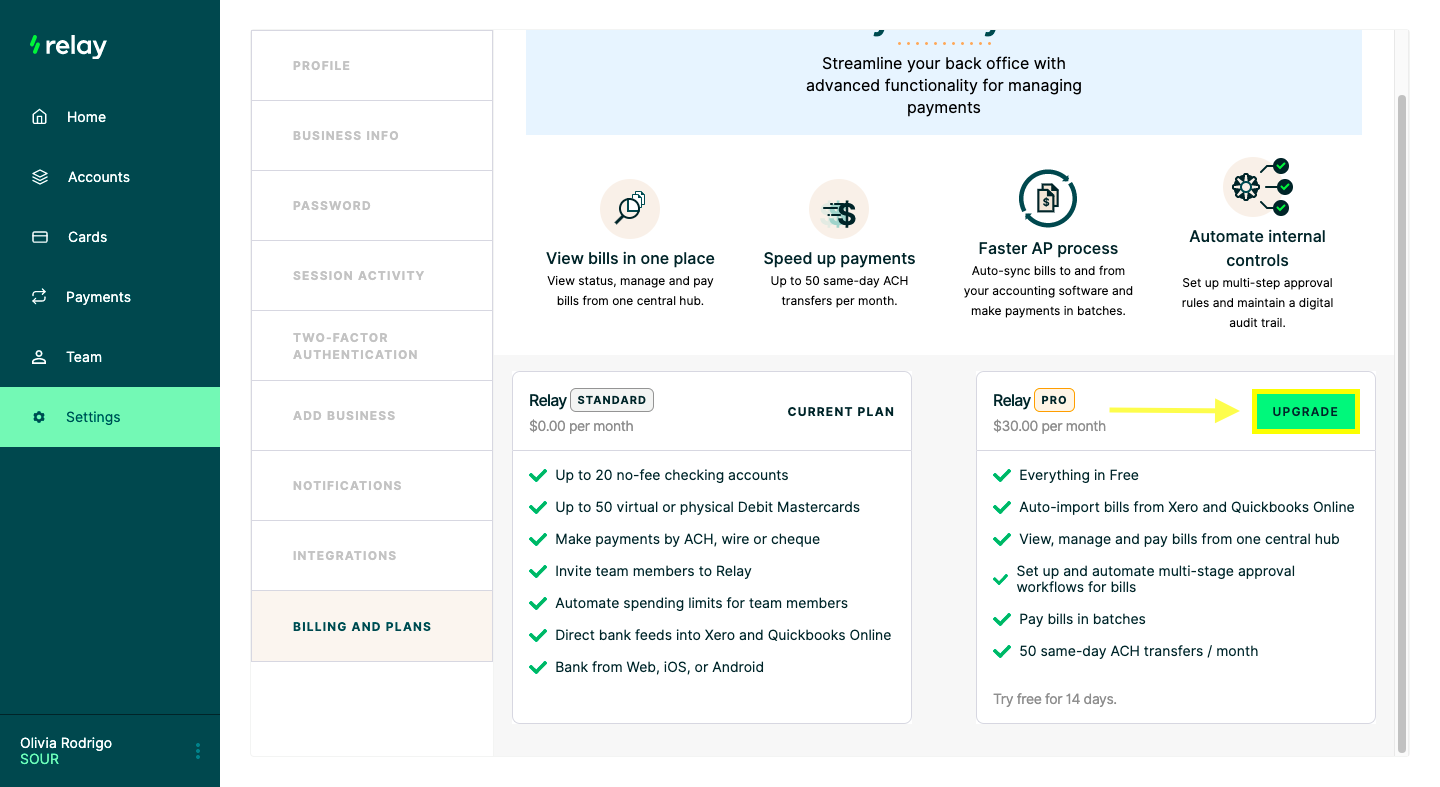
Task: Click the Automate internal controls icon
Action: click(1257, 187)
